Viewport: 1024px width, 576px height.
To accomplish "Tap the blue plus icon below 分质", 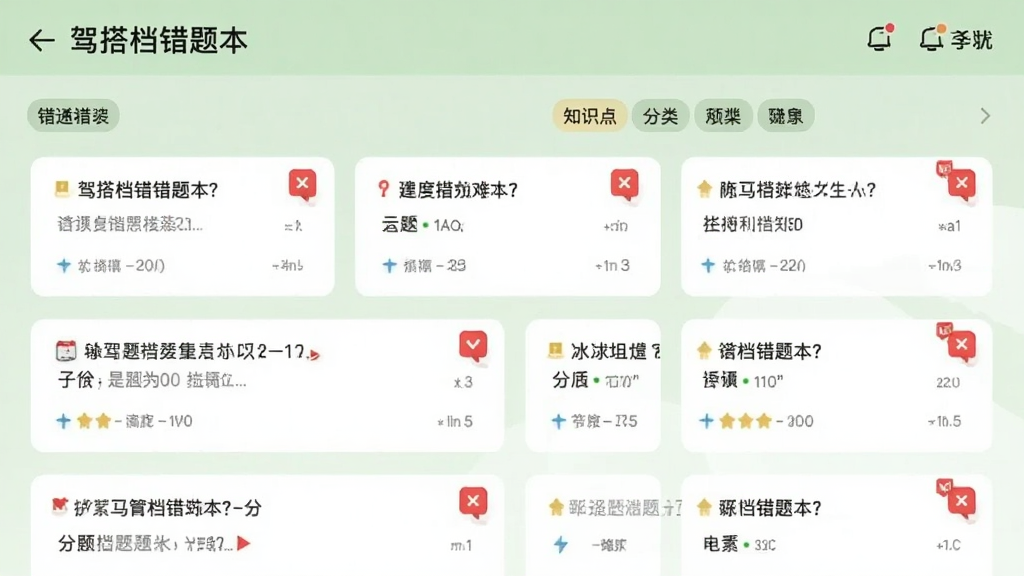I will pyautogui.click(x=558, y=421).
